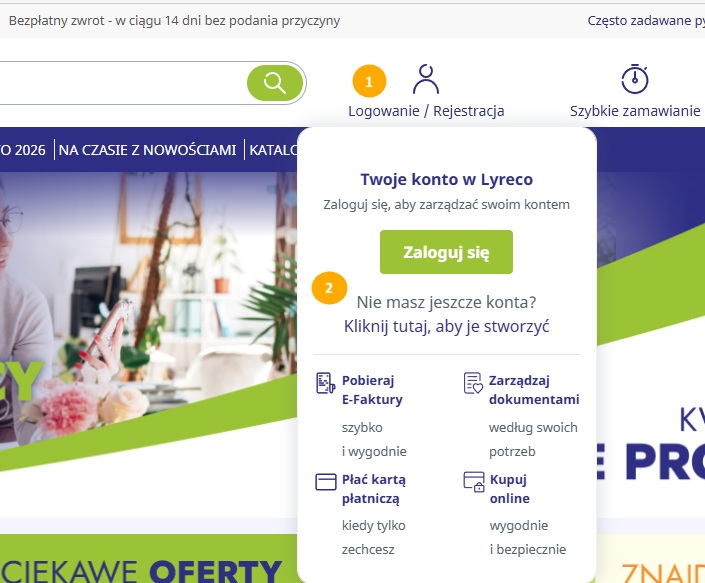Click the E-Faktury download icon
Image resolution: width=705 pixels, height=583 pixels.
(326, 383)
